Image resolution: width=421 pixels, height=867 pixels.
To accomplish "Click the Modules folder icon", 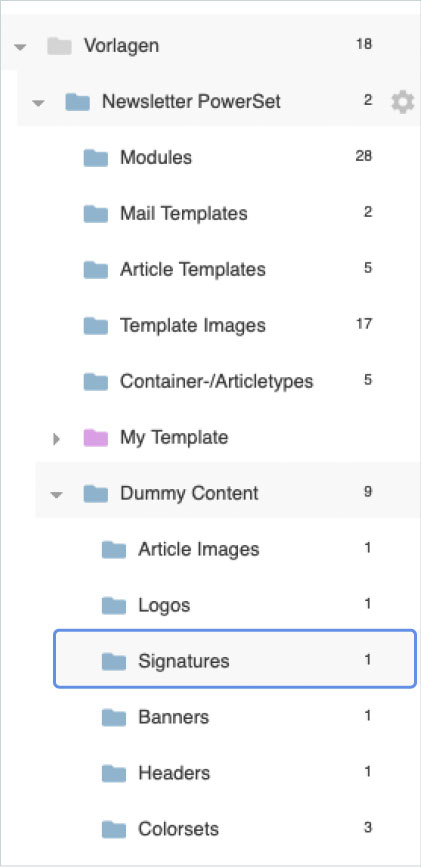I will pos(96,158).
